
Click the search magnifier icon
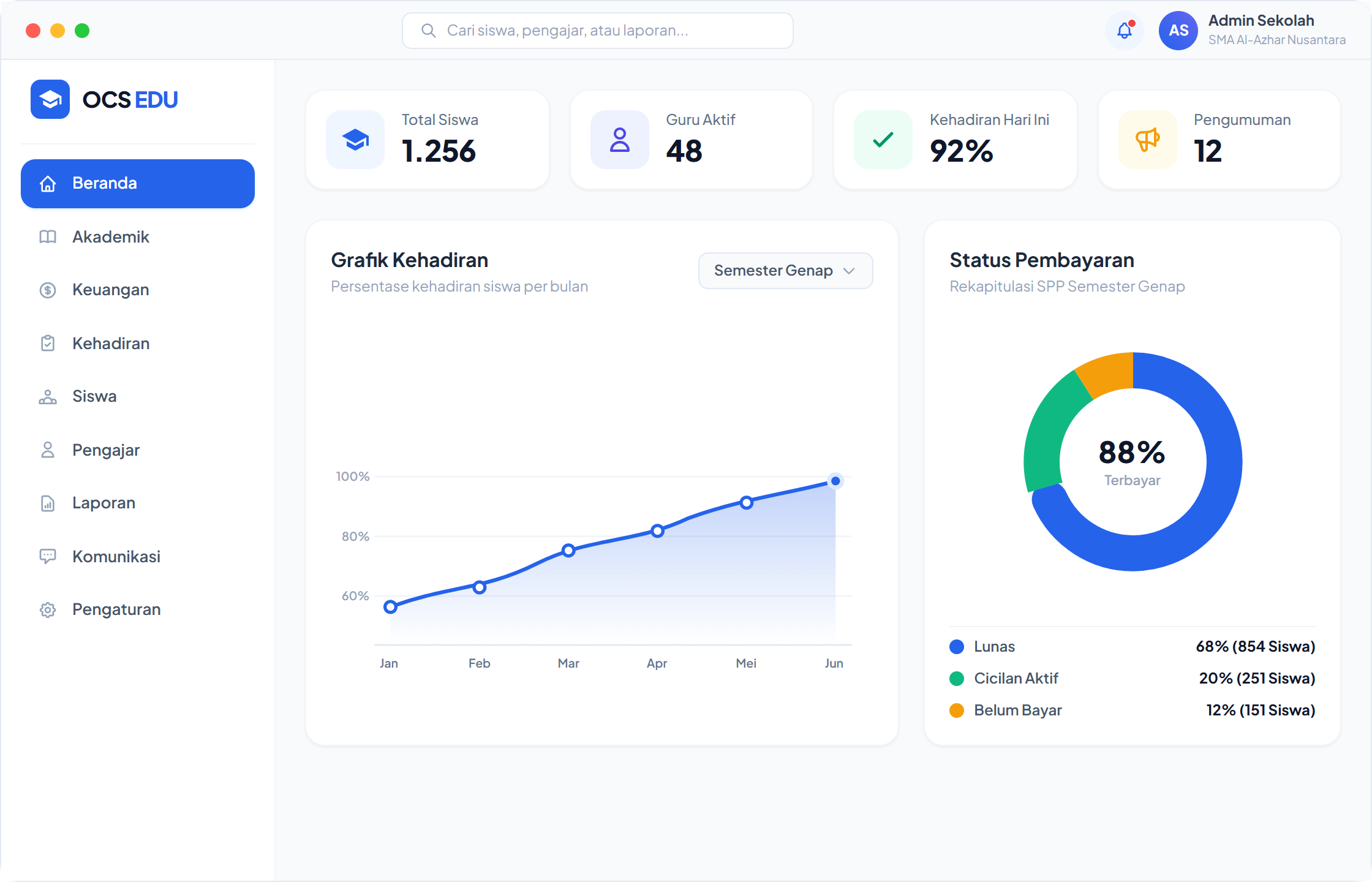(x=429, y=31)
